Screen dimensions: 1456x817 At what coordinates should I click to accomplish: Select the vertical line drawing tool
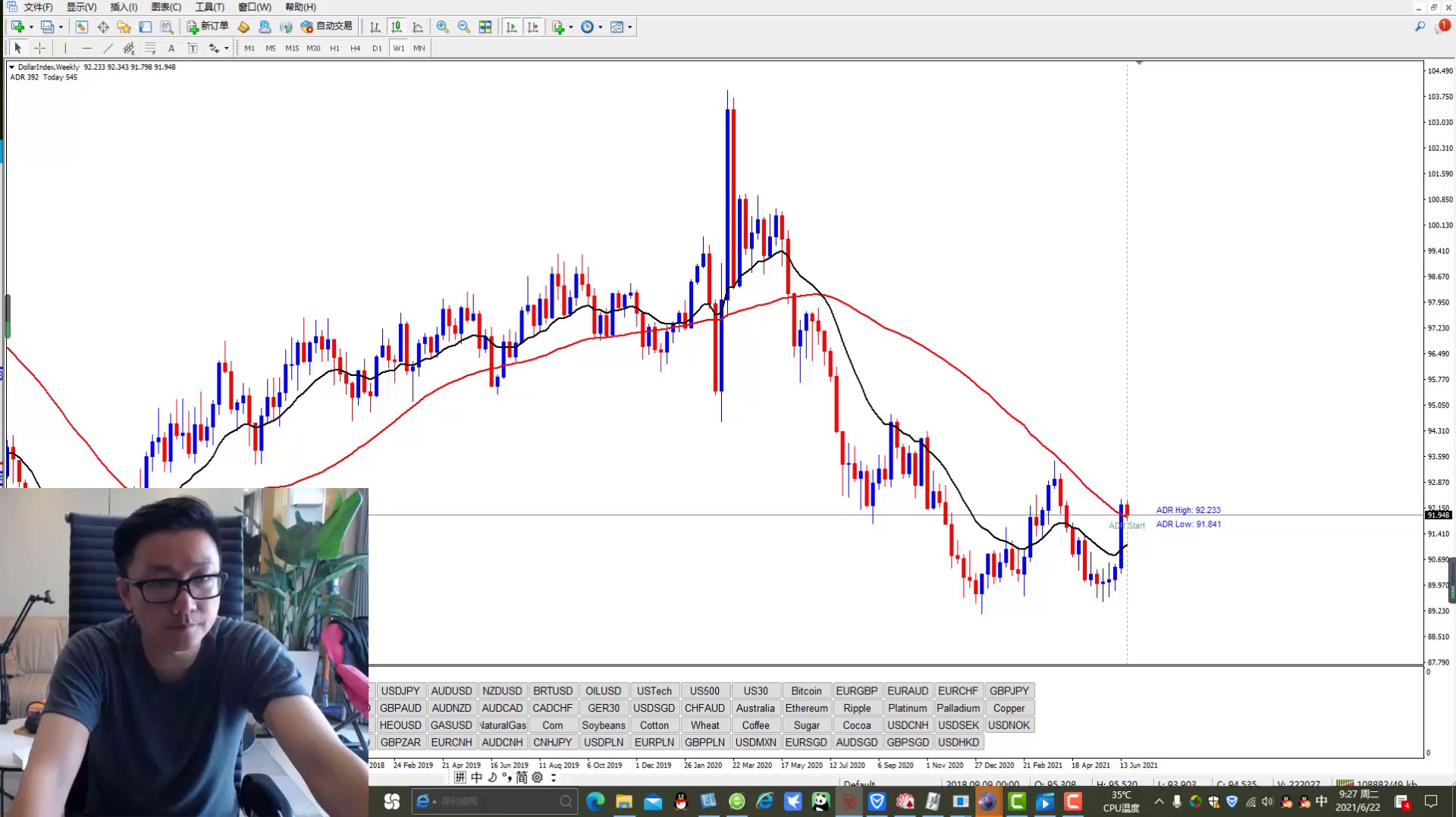coord(65,49)
